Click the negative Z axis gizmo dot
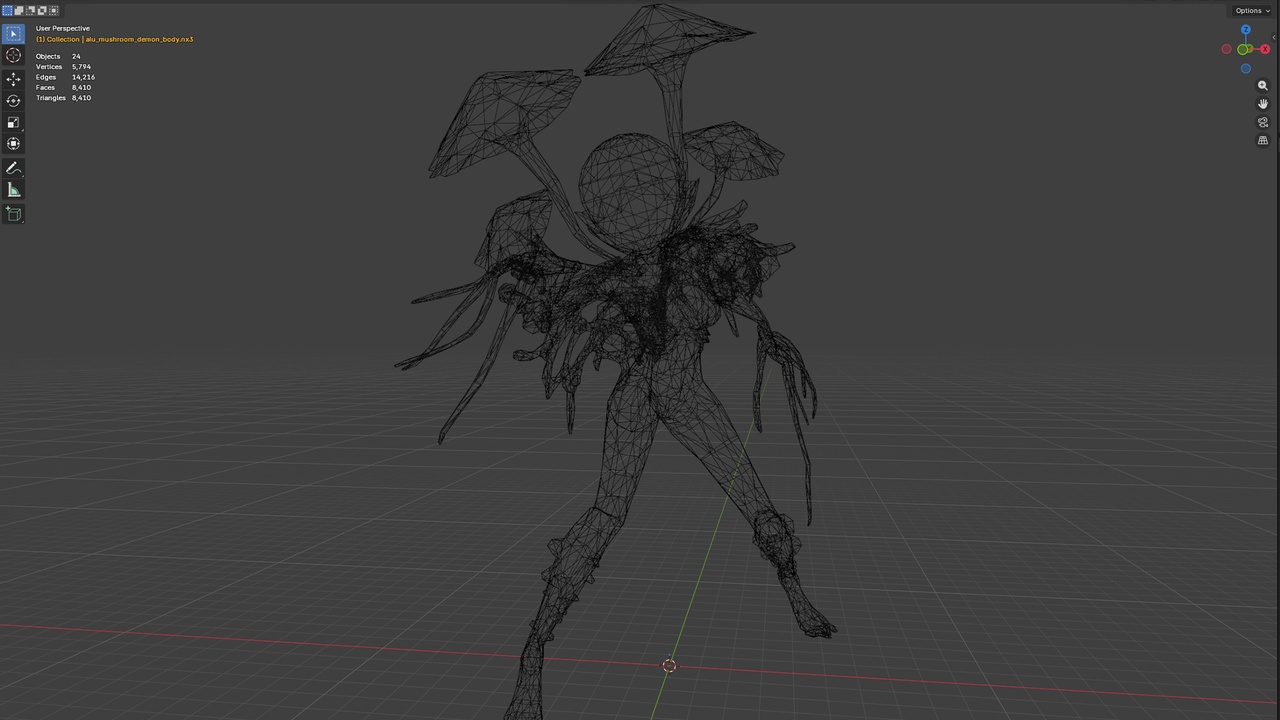The image size is (1280, 720). pos(1245,69)
